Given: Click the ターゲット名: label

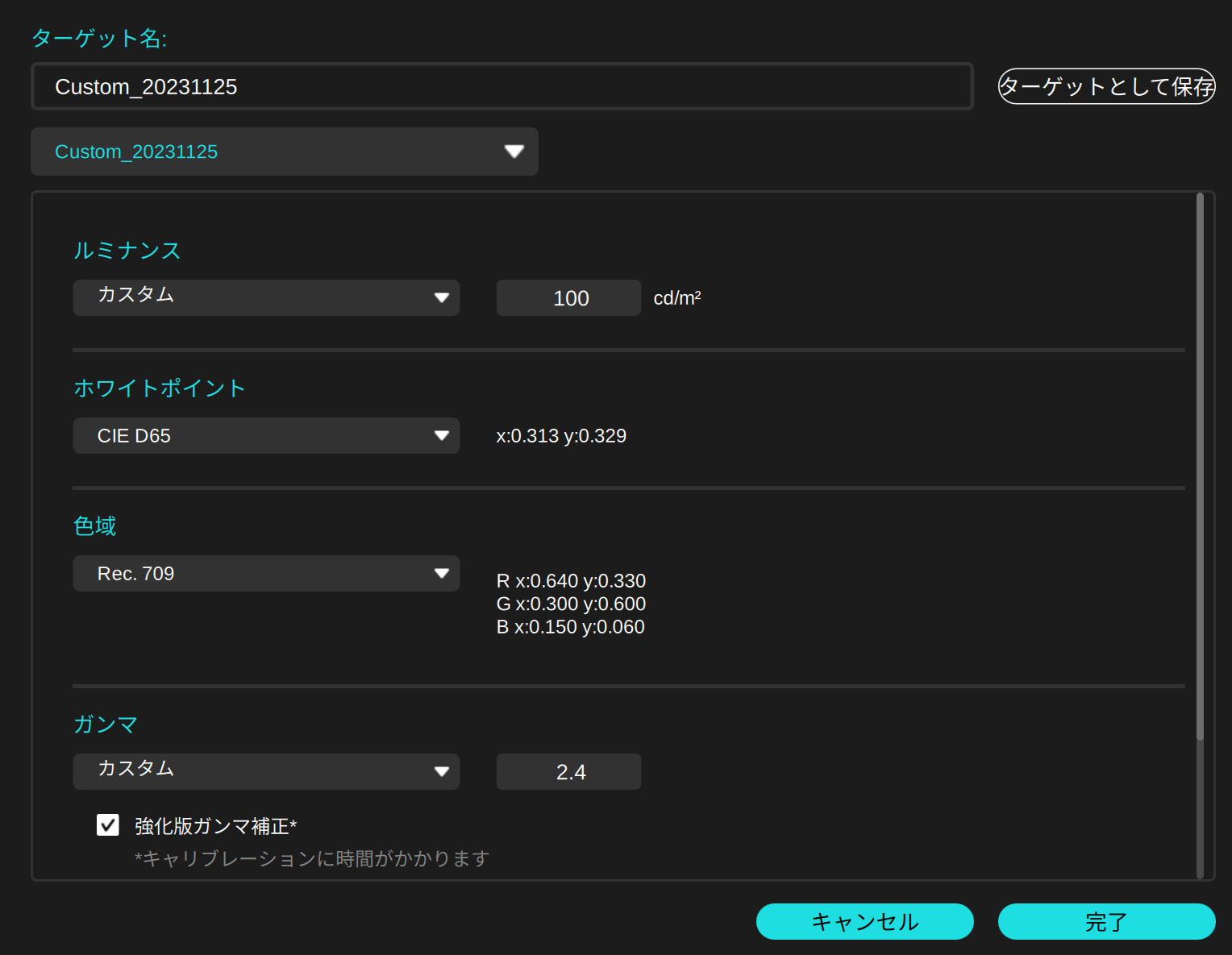Looking at the screenshot, I should pos(99,38).
